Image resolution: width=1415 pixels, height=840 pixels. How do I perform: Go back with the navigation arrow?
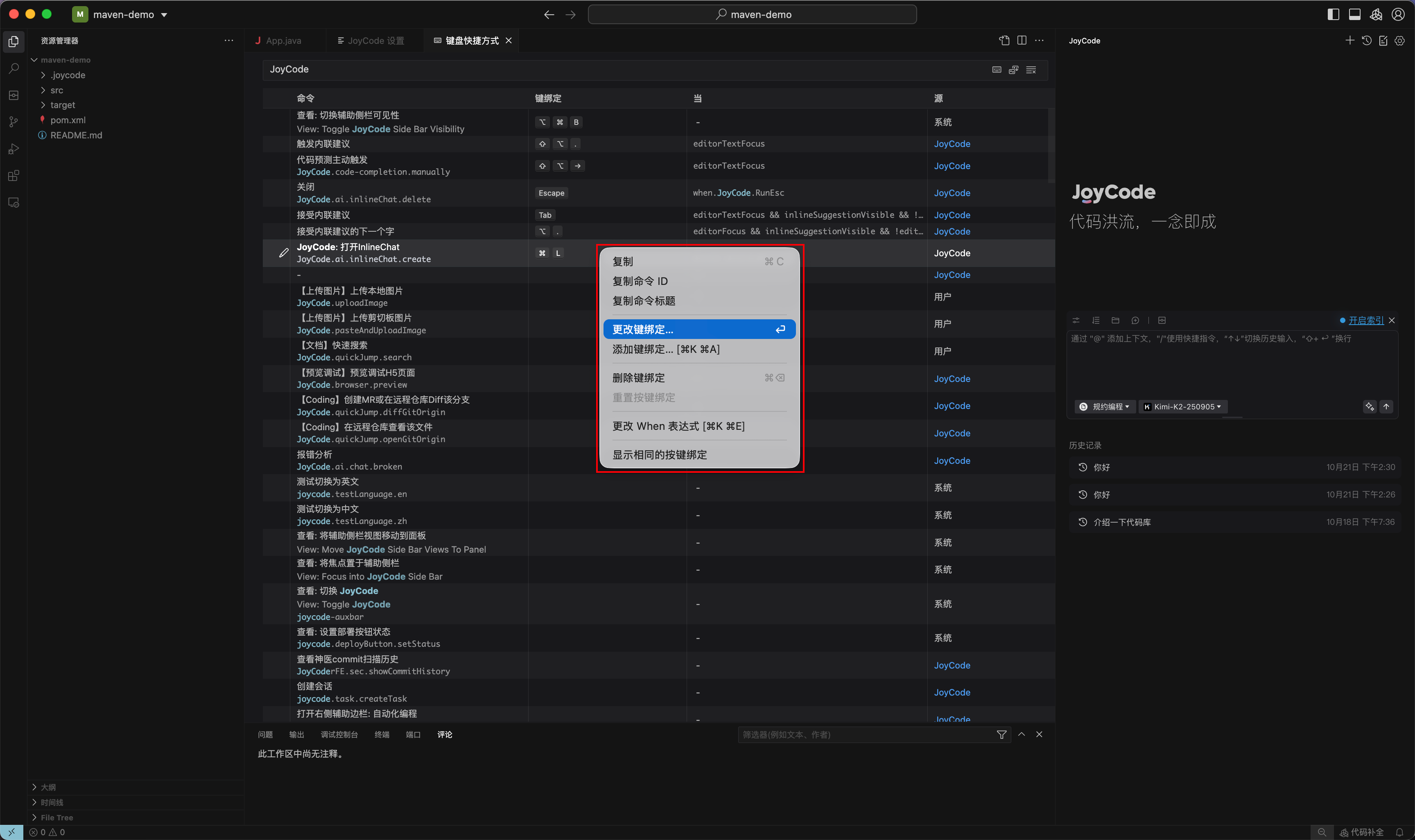tap(549, 15)
